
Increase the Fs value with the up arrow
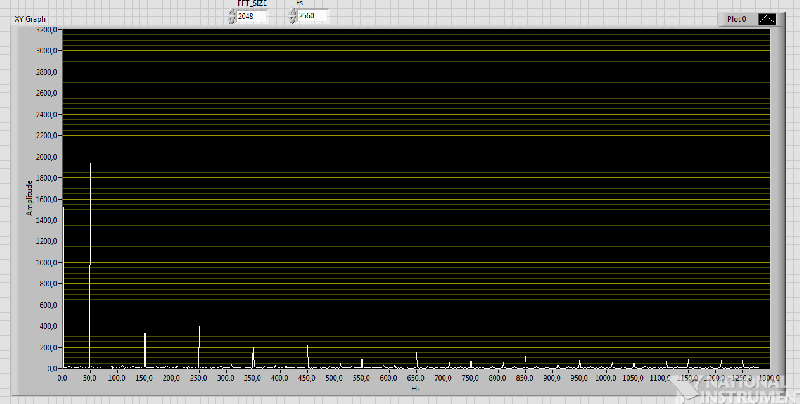pos(293,12)
